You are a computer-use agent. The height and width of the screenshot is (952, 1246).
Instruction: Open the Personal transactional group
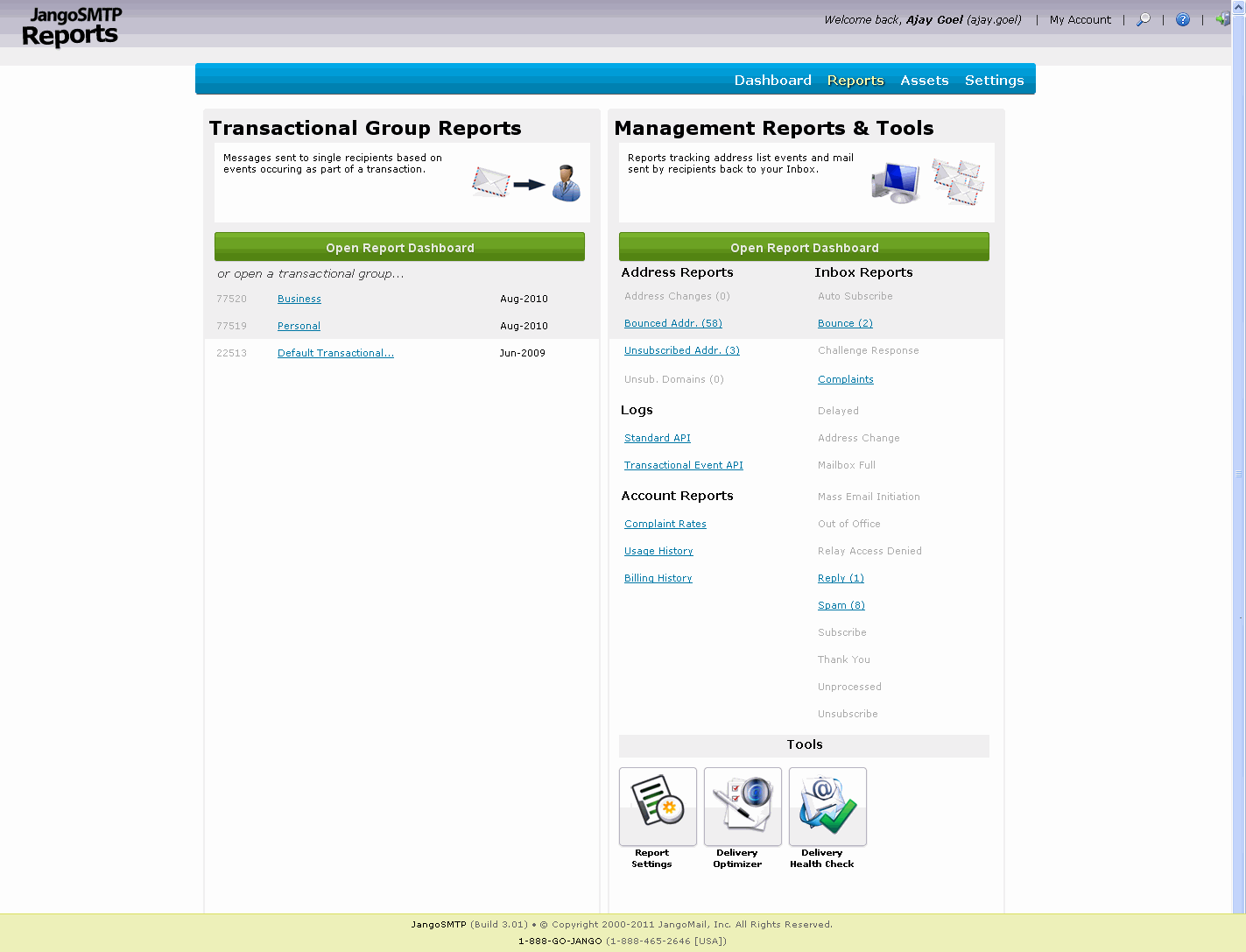point(299,326)
